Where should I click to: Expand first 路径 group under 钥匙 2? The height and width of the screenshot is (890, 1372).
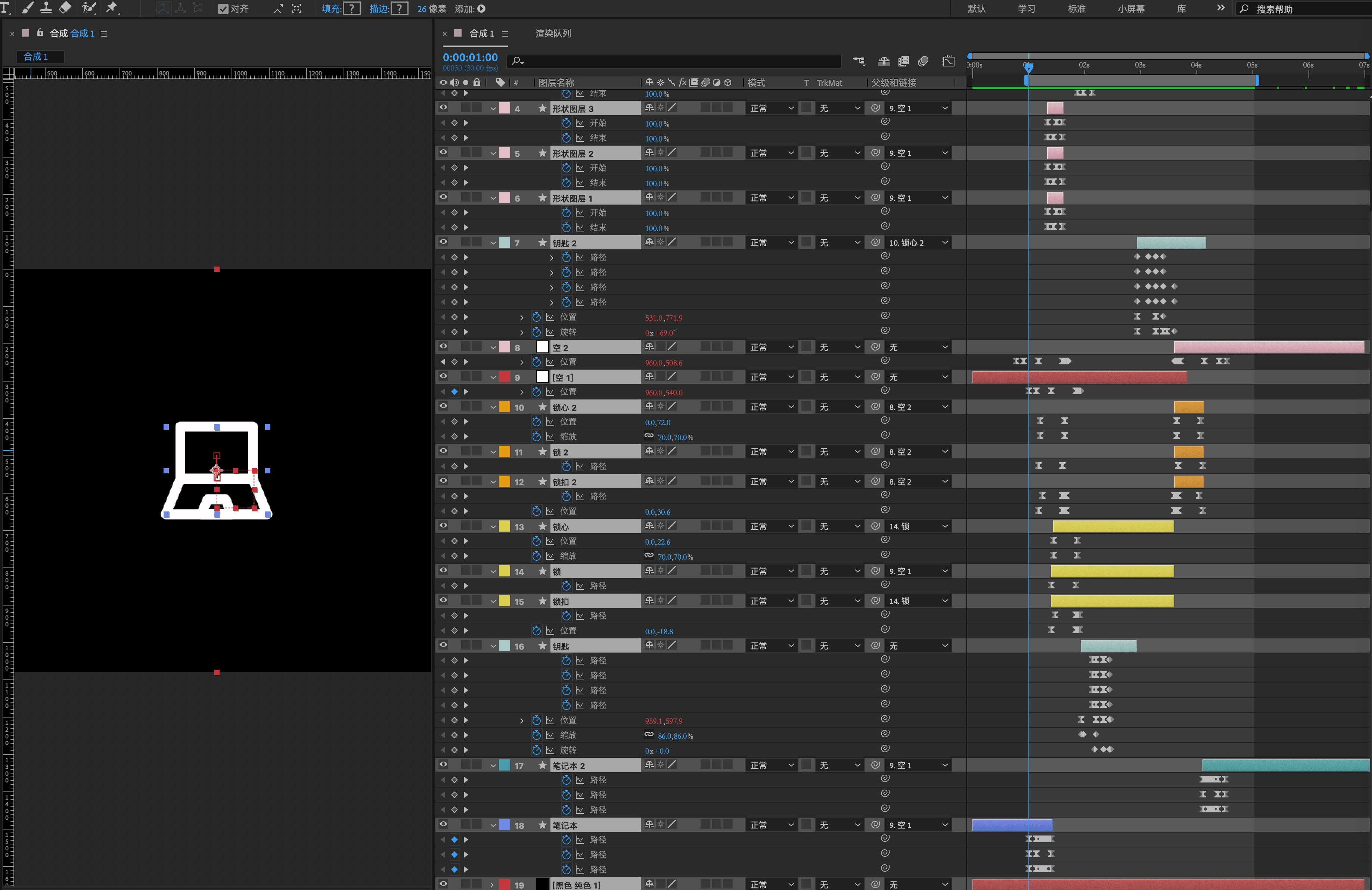pos(551,258)
